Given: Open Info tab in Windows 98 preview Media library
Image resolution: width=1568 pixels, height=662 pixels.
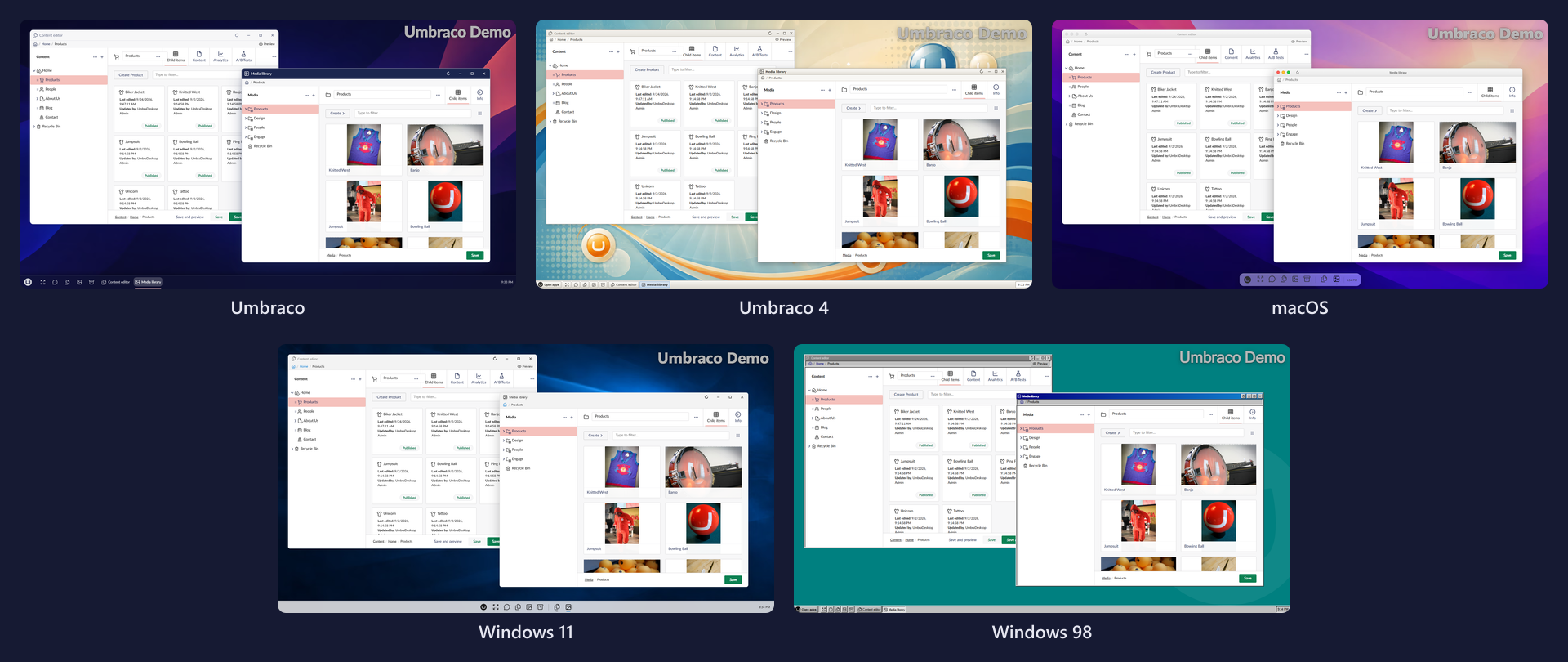Looking at the screenshot, I should coord(1252,414).
